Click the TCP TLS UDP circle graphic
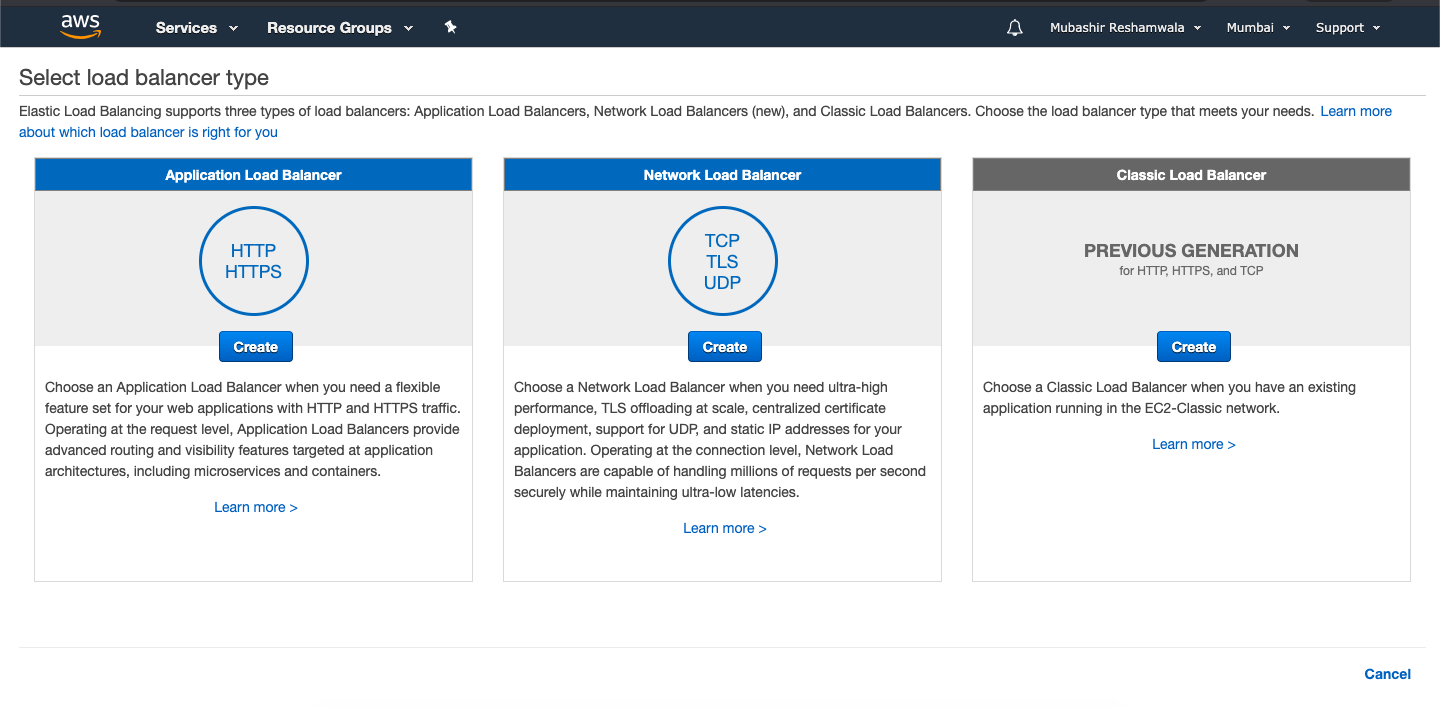Image resolution: width=1440 pixels, height=707 pixels. coord(722,262)
